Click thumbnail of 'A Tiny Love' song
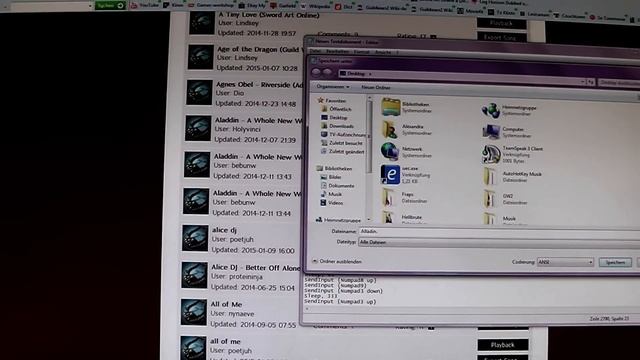Screen dimensions: 640x360 tap(202, 23)
